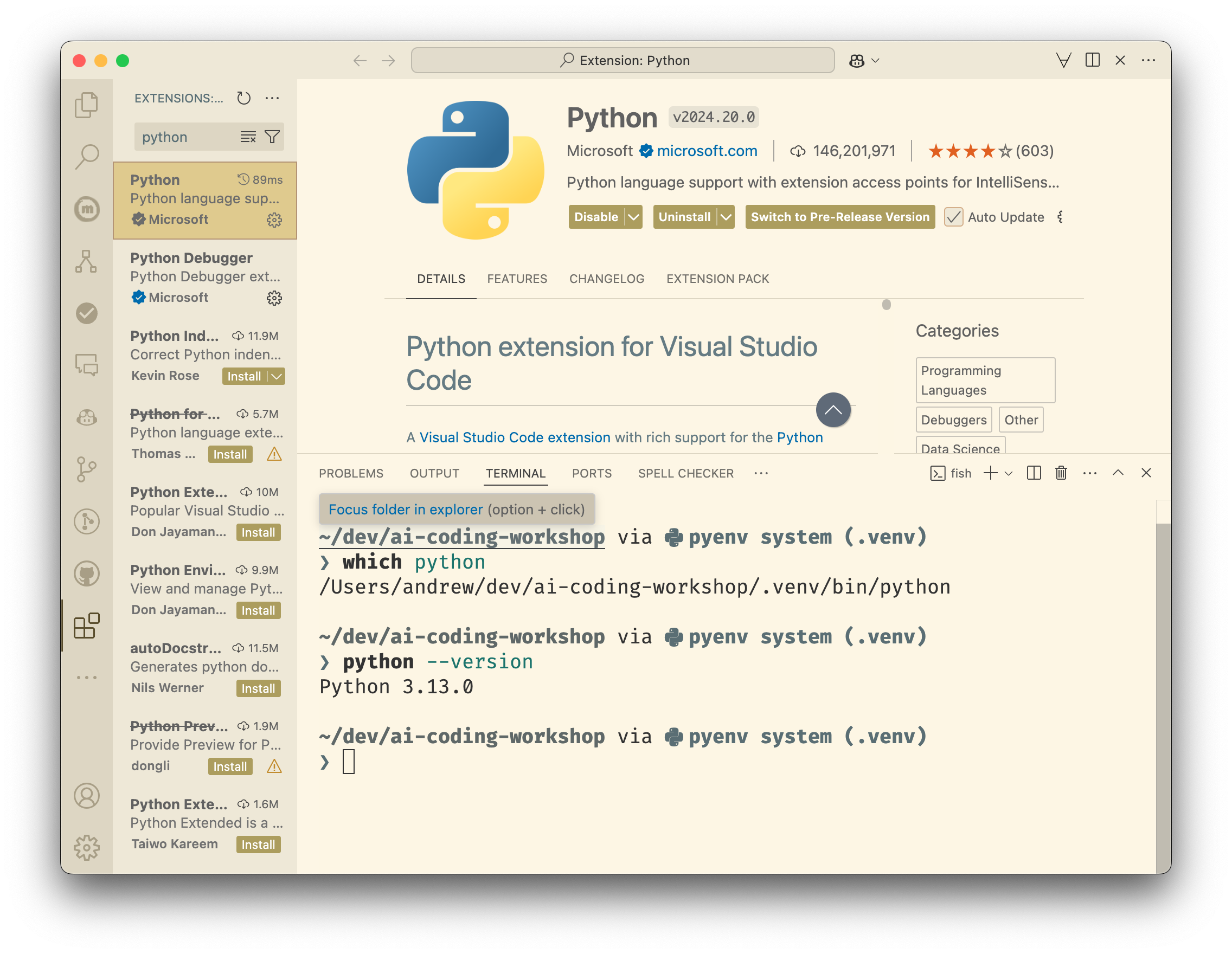Open new terminal launch profile dropdown

point(1009,473)
